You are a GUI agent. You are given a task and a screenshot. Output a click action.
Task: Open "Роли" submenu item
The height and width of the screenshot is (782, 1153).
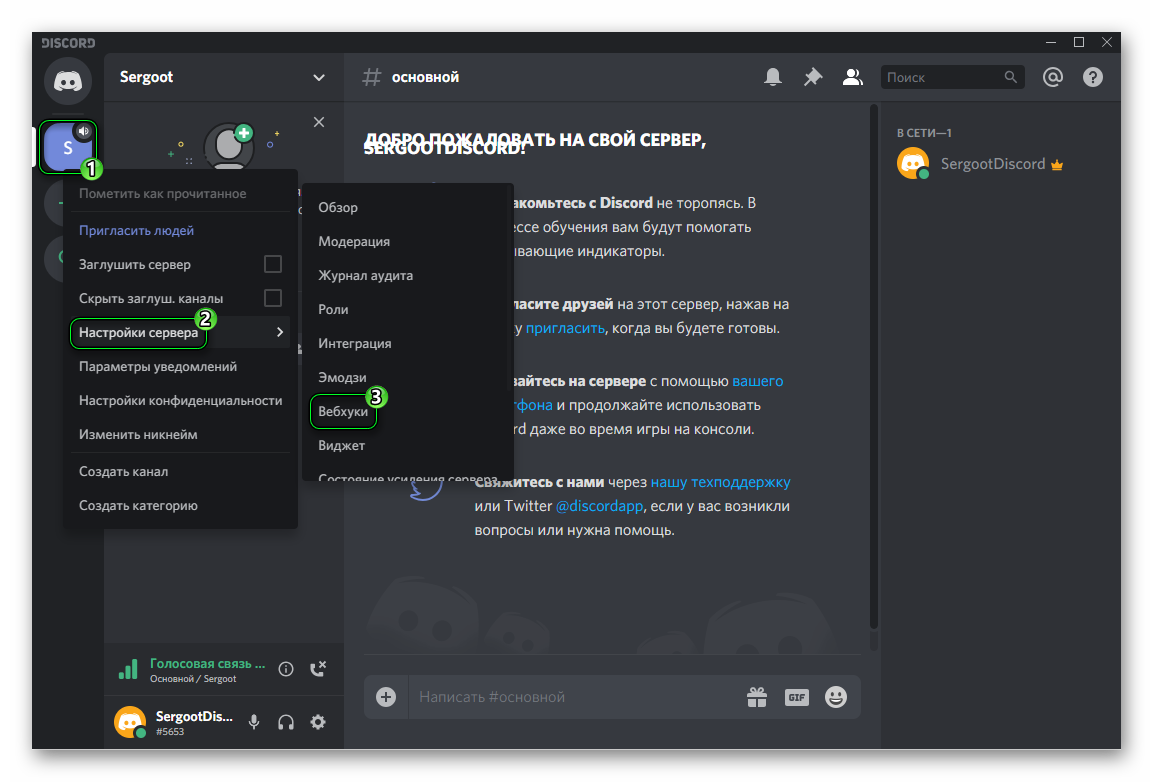click(407, 309)
